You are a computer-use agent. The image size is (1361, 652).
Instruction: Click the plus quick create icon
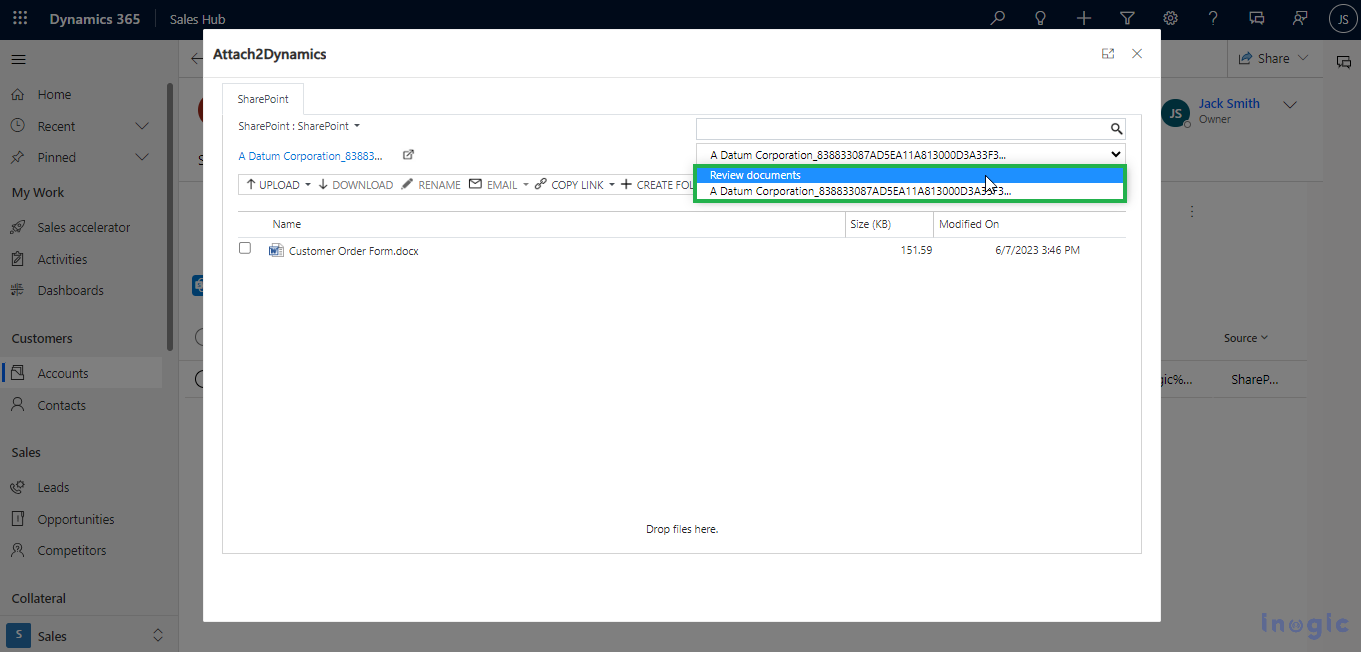(1084, 19)
